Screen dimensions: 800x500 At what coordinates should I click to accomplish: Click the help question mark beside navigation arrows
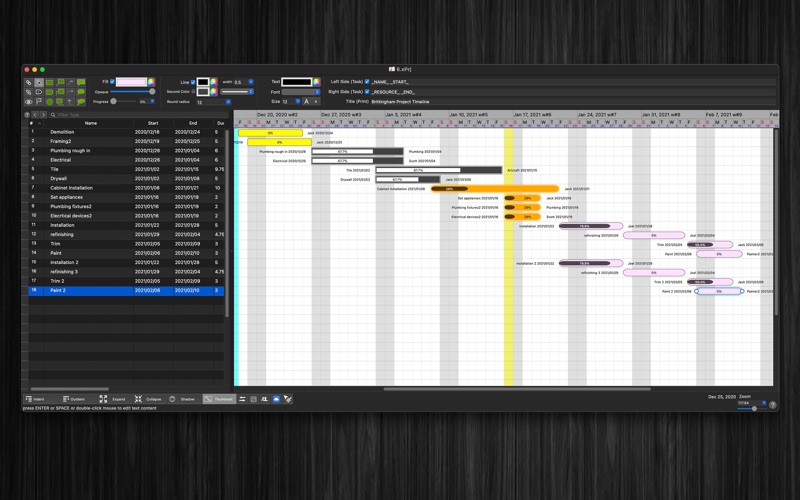(x=27, y=115)
